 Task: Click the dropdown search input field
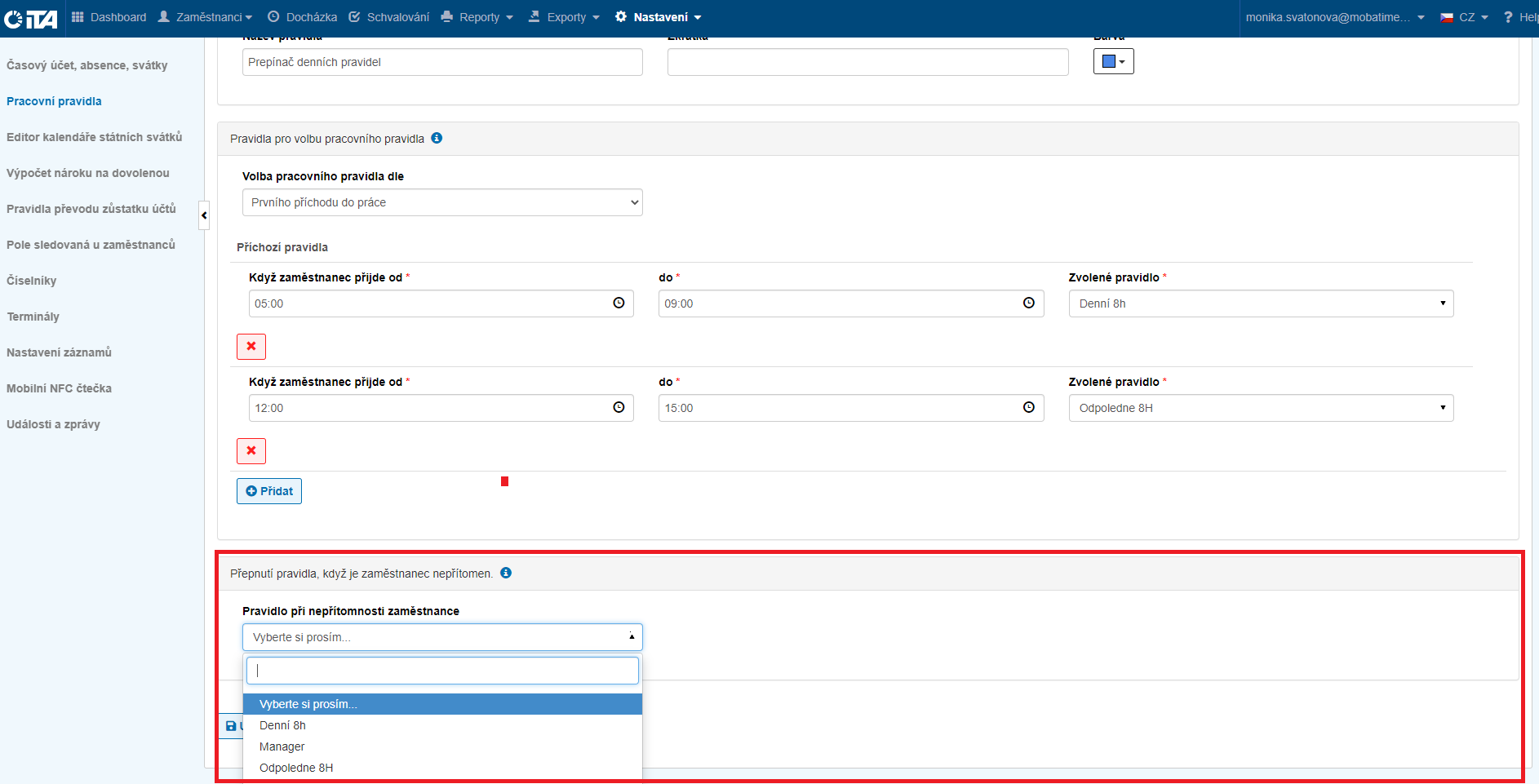[x=442, y=671]
